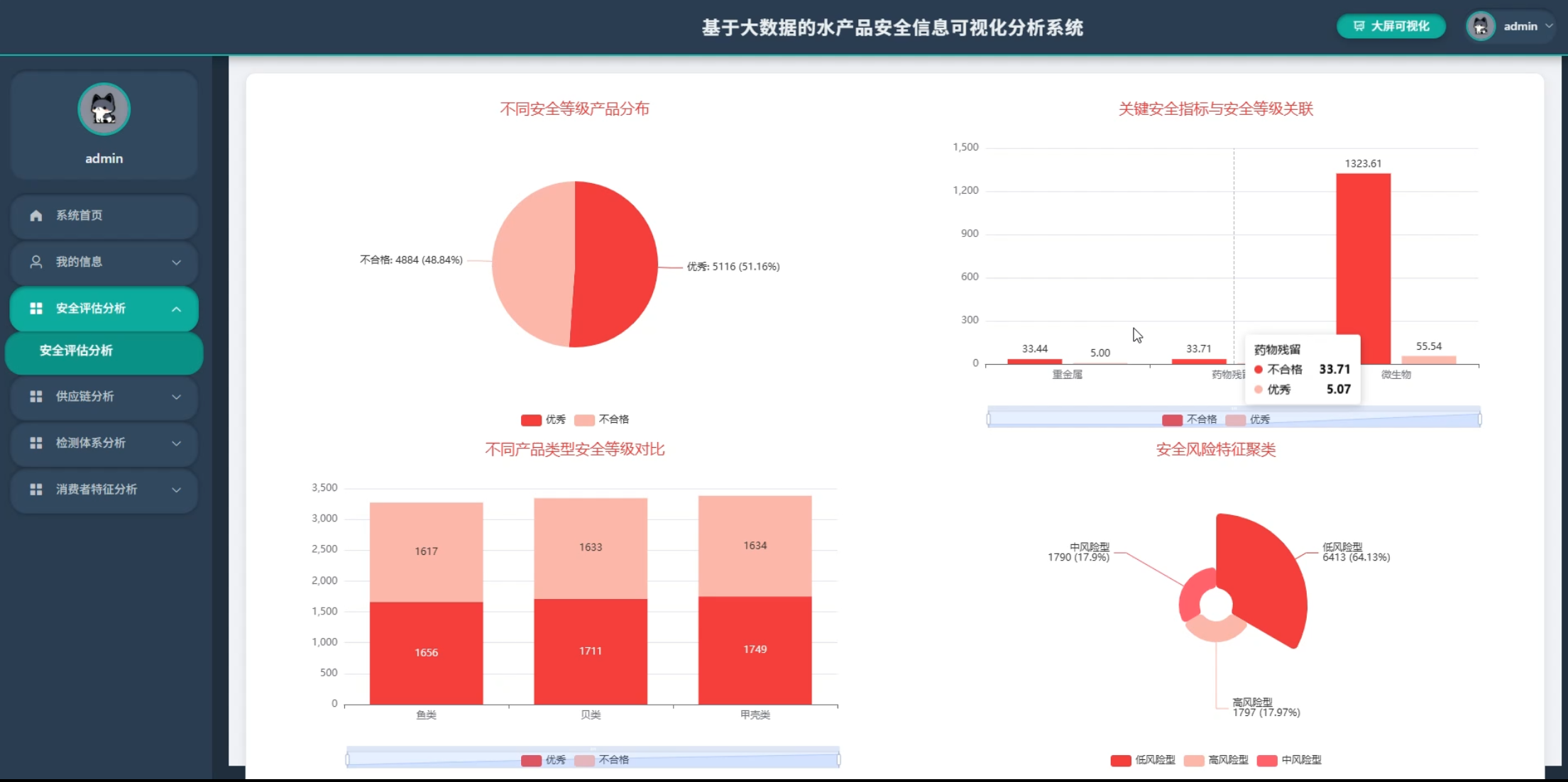This screenshot has height=782, width=1568.
Task: Click the left handle of 关键安全指标 zoom slider
Action: coord(988,419)
